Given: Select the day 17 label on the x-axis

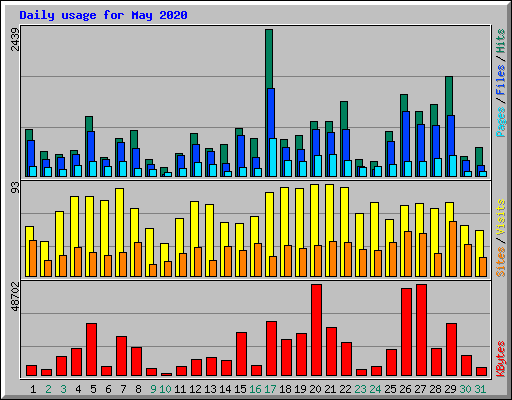Looking at the screenshot, I should coord(270,389).
